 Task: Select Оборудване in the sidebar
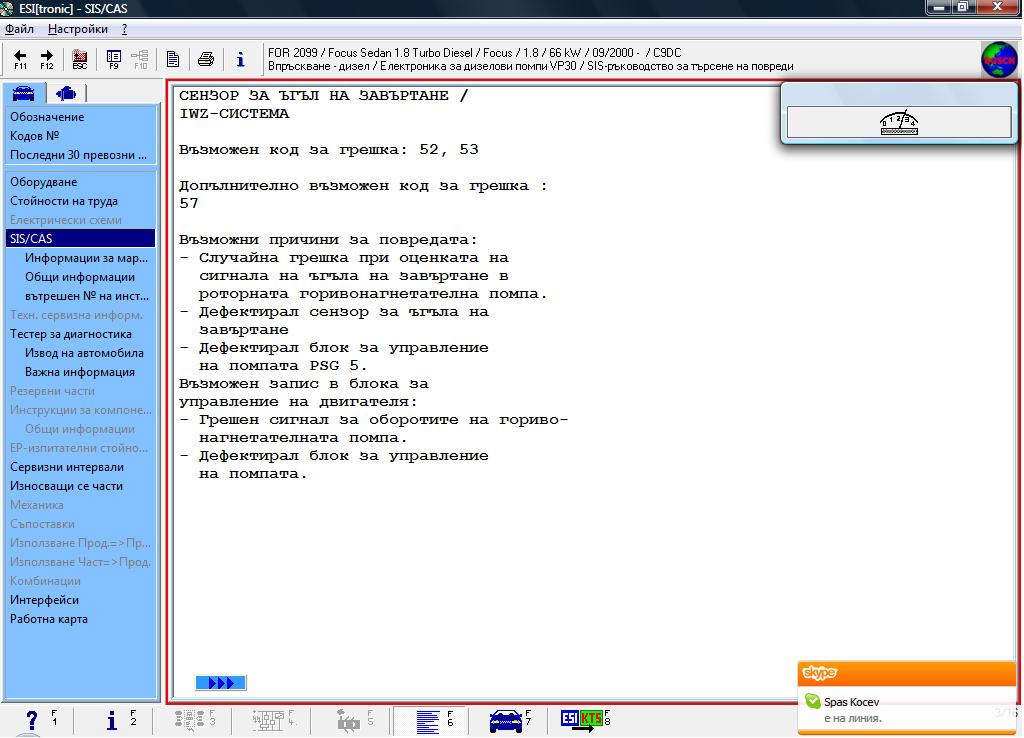point(43,182)
